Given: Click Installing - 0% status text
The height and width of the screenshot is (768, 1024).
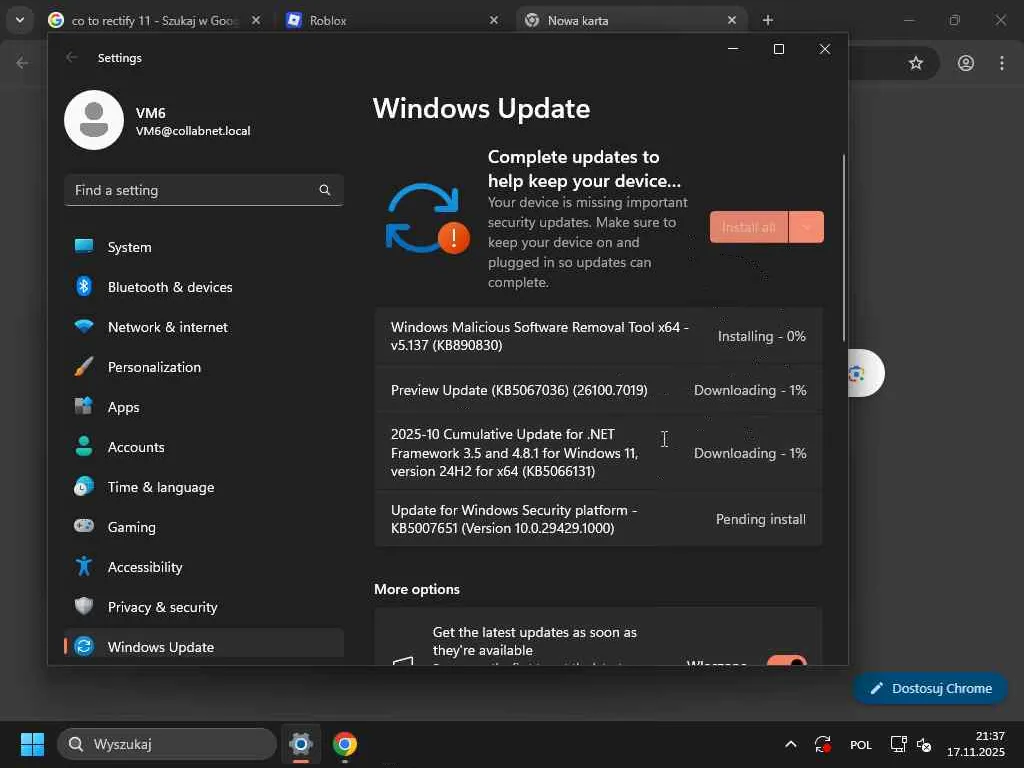Looking at the screenshot, I should 761,336.
